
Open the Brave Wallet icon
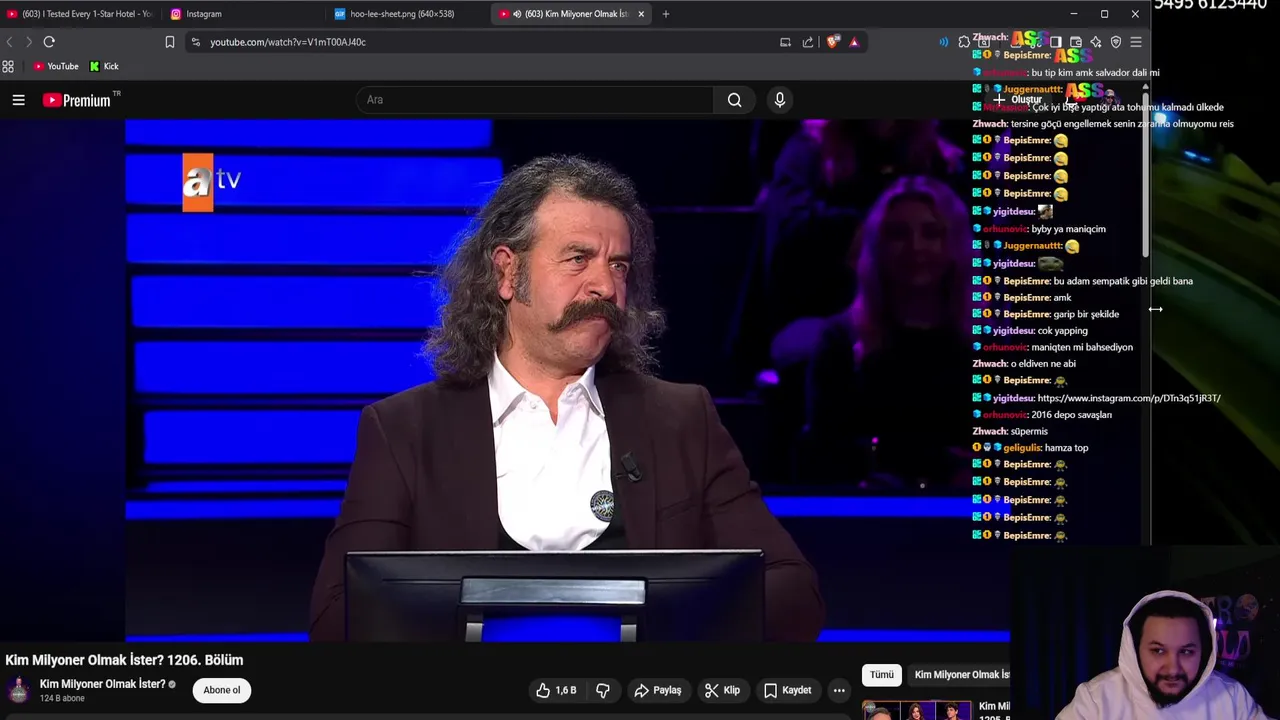[x=1076, y=42]
